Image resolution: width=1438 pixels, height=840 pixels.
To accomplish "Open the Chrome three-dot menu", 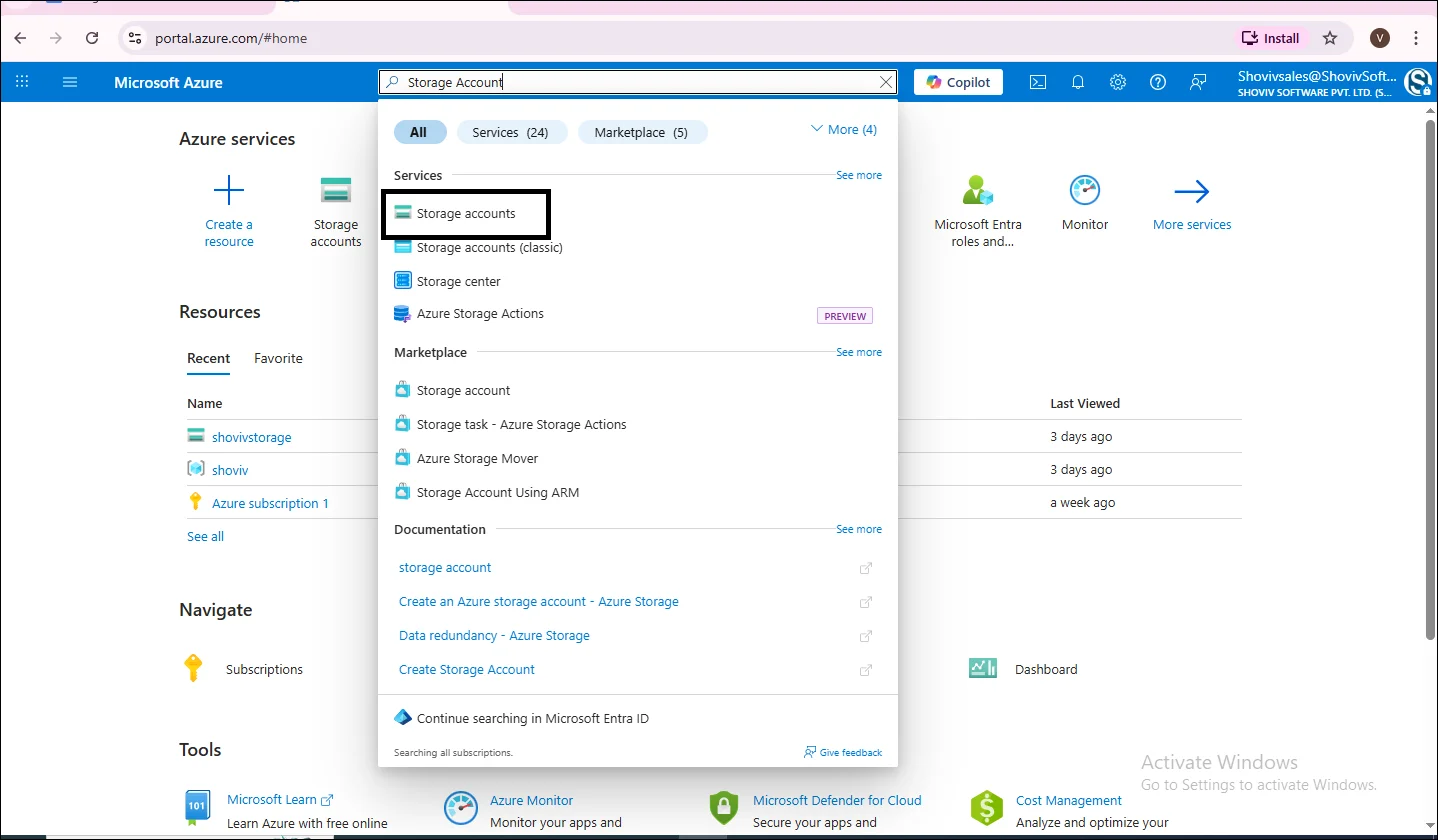I will click(1416, 38).
